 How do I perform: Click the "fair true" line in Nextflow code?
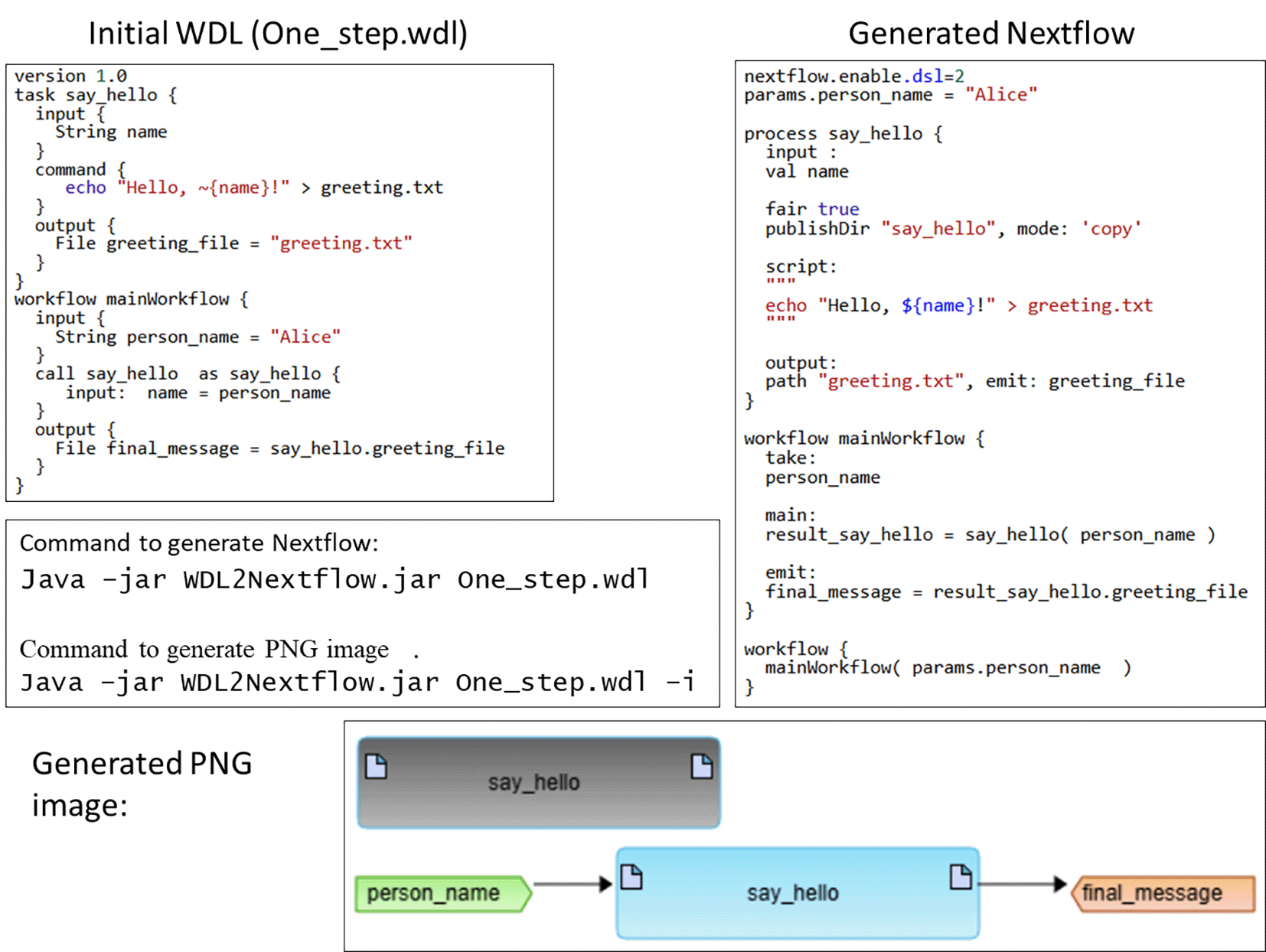(x=812, y=209)
